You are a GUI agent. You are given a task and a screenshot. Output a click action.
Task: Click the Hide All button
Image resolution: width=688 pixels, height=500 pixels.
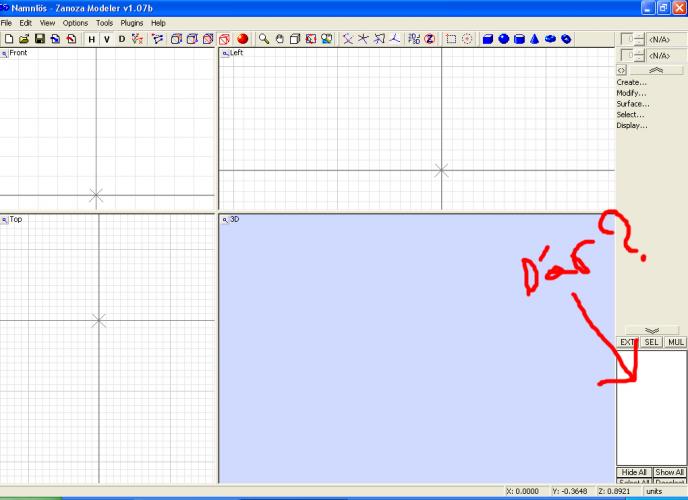coord(633,472)
